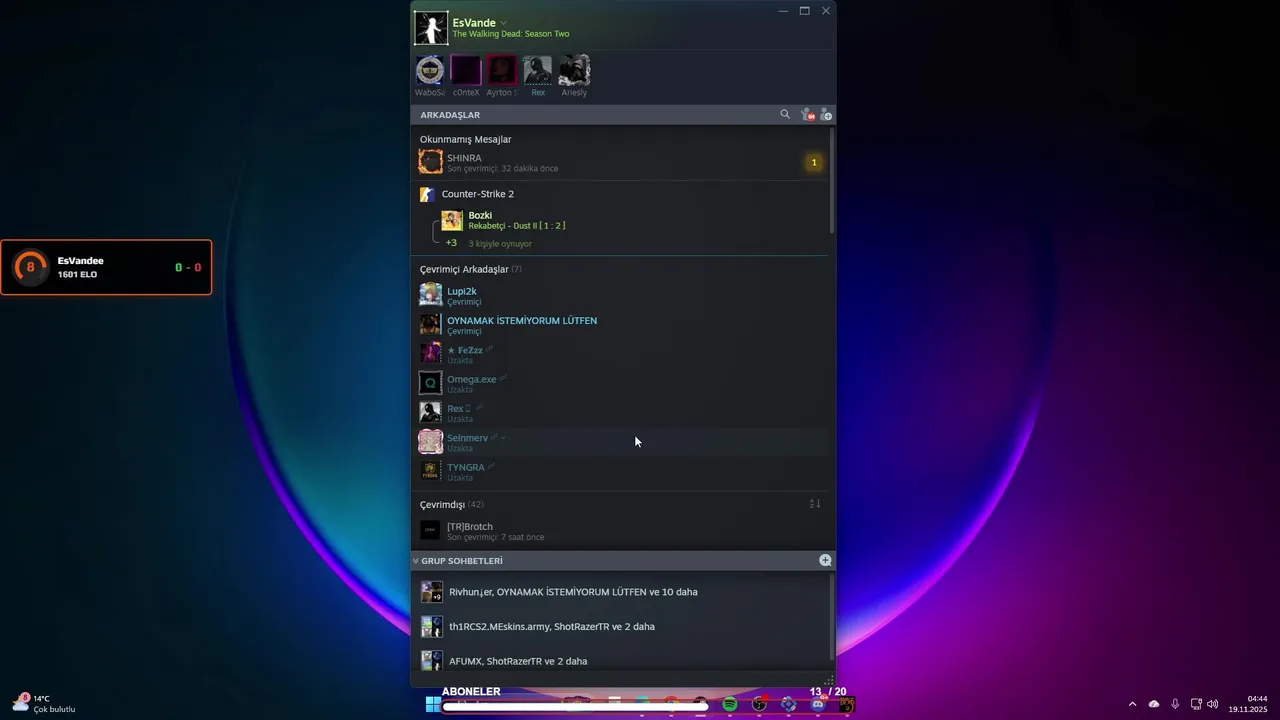Open unread message from SHINRA
The height and width of the screenshot is (720, 1280).
click(622, 162)
